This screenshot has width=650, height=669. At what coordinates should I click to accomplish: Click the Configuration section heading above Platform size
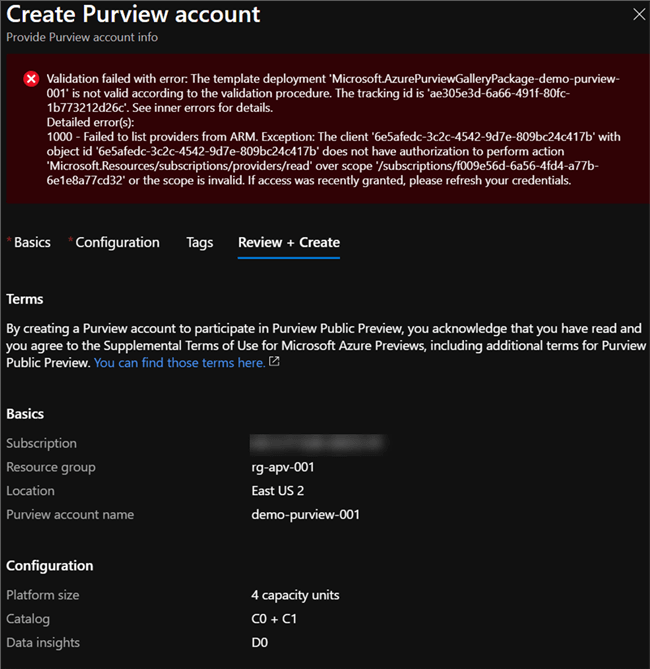(x=50, y=565)
